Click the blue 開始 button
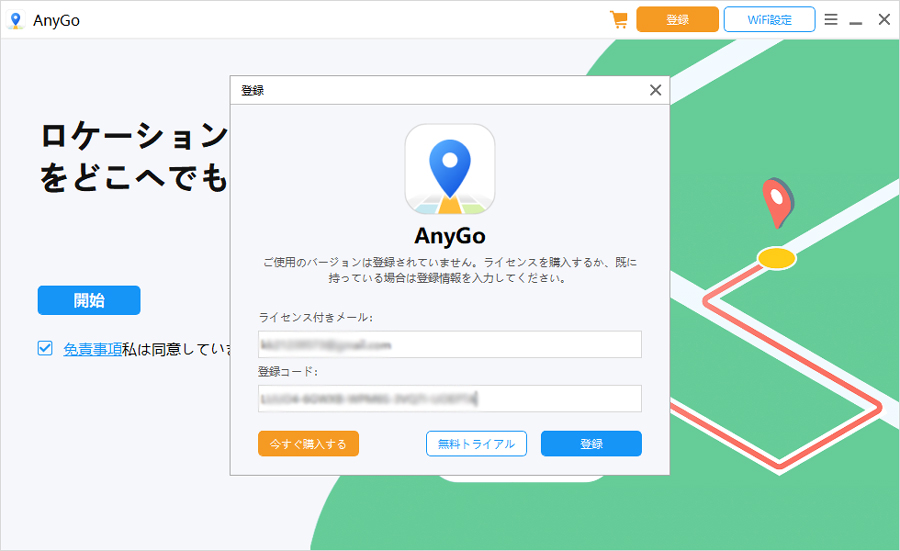 coord(89,300)
